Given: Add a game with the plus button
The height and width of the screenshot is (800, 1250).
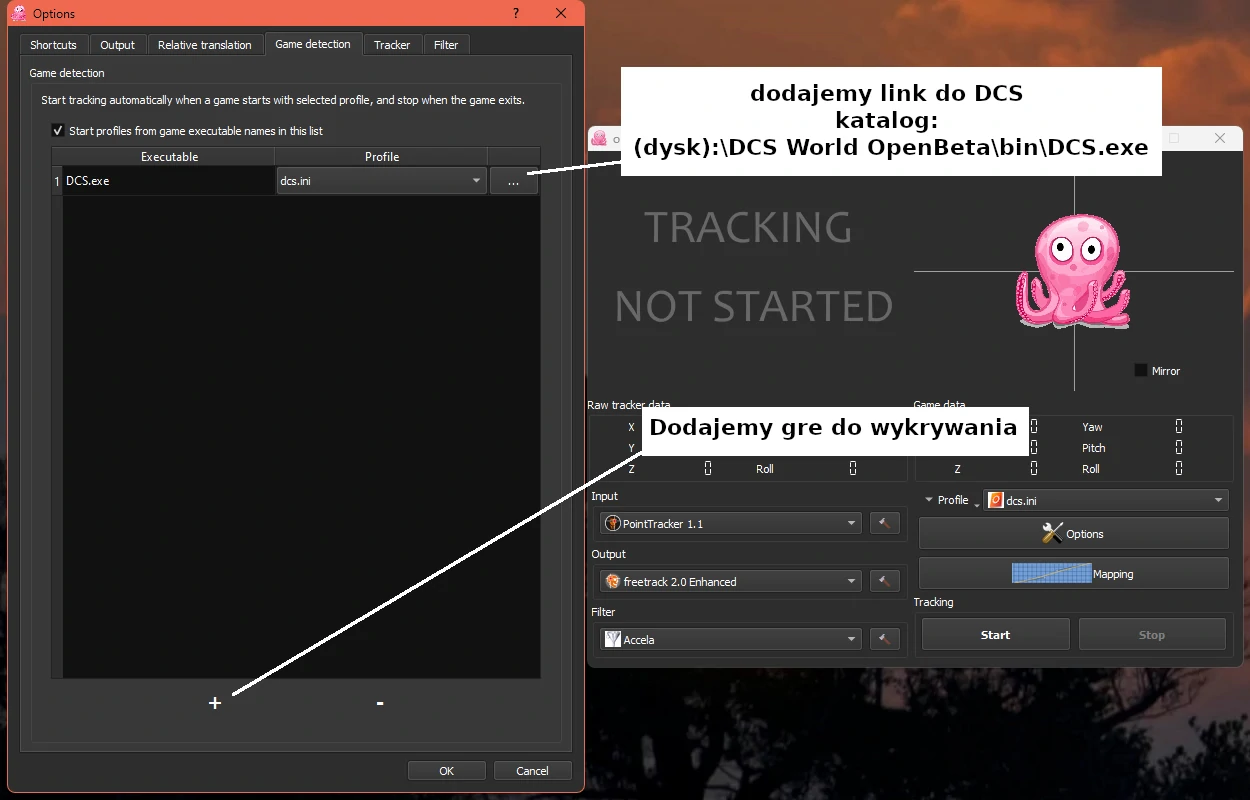Looking at the screenshot, I should [215, 703].
